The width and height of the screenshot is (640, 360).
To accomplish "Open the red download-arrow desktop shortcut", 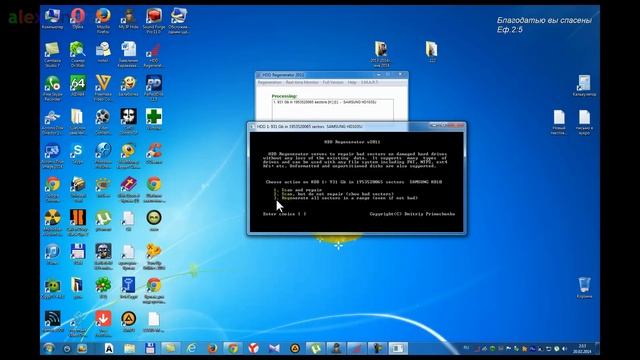I will (103, 323).
